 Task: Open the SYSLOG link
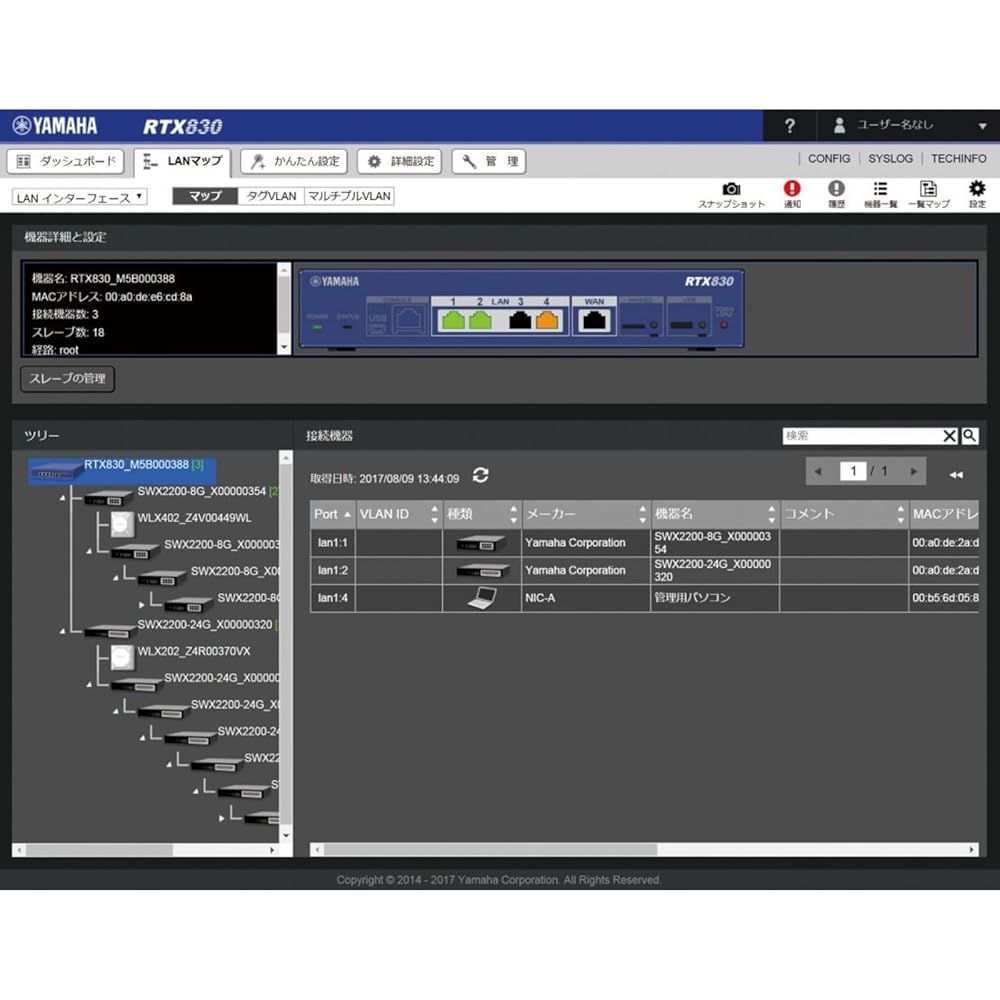pos(890,159)
